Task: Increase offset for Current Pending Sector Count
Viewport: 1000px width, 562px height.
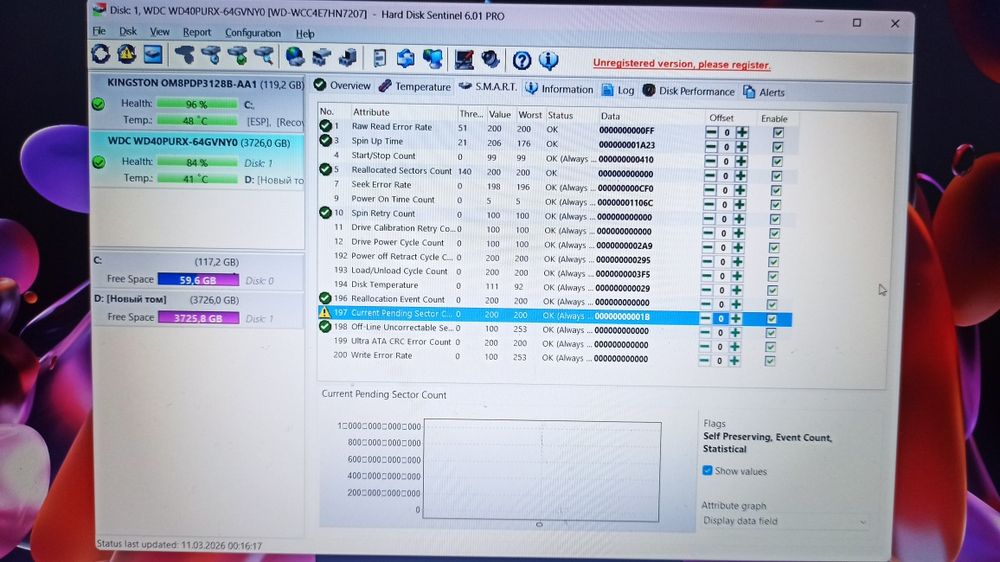Action: pyautogui.click(x=735, y=318)
